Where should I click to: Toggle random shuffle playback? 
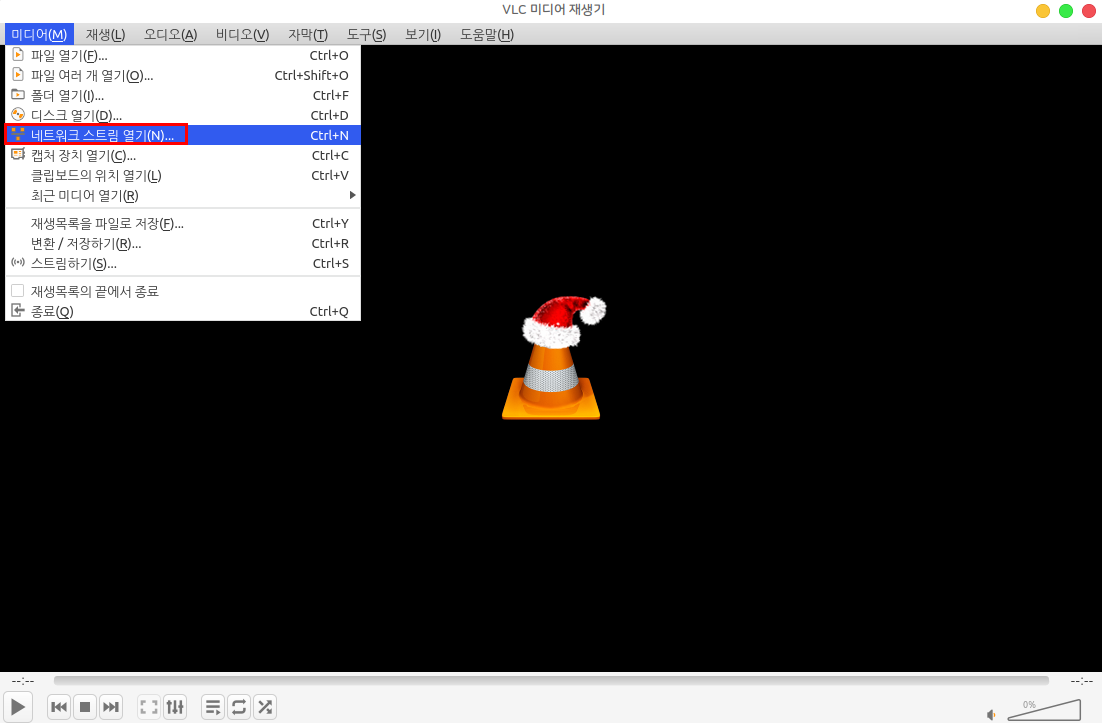(265, 707)
